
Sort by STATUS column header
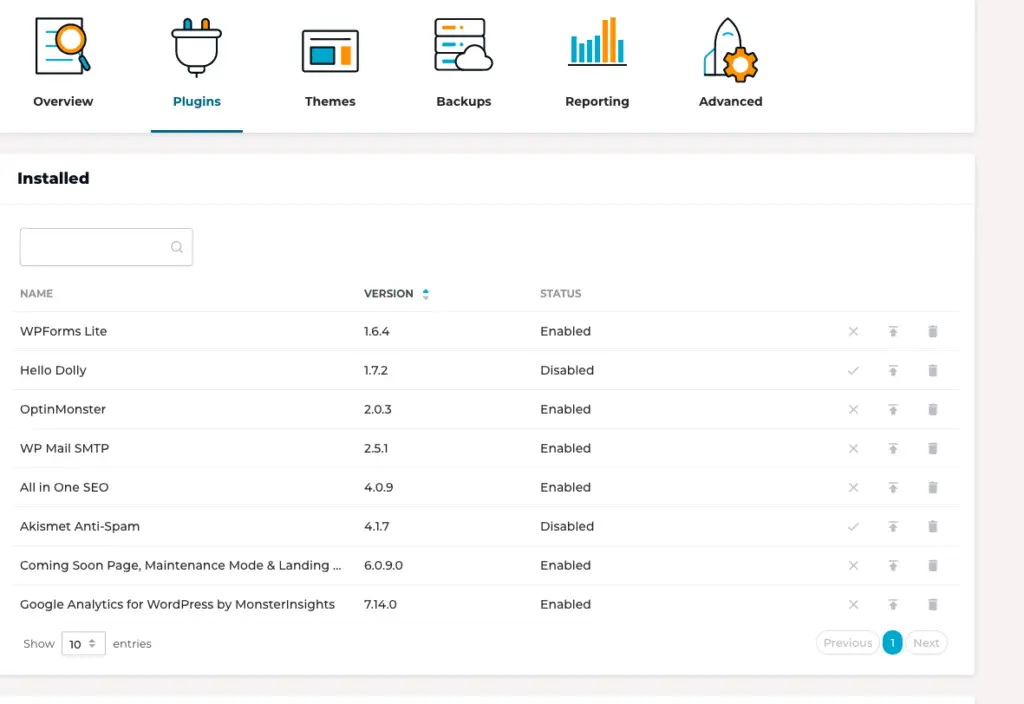560,294
